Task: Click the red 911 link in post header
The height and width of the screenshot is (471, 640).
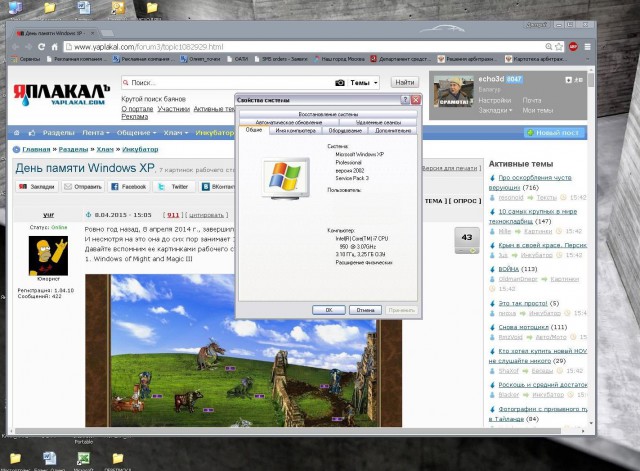Action: click(173, 215)
